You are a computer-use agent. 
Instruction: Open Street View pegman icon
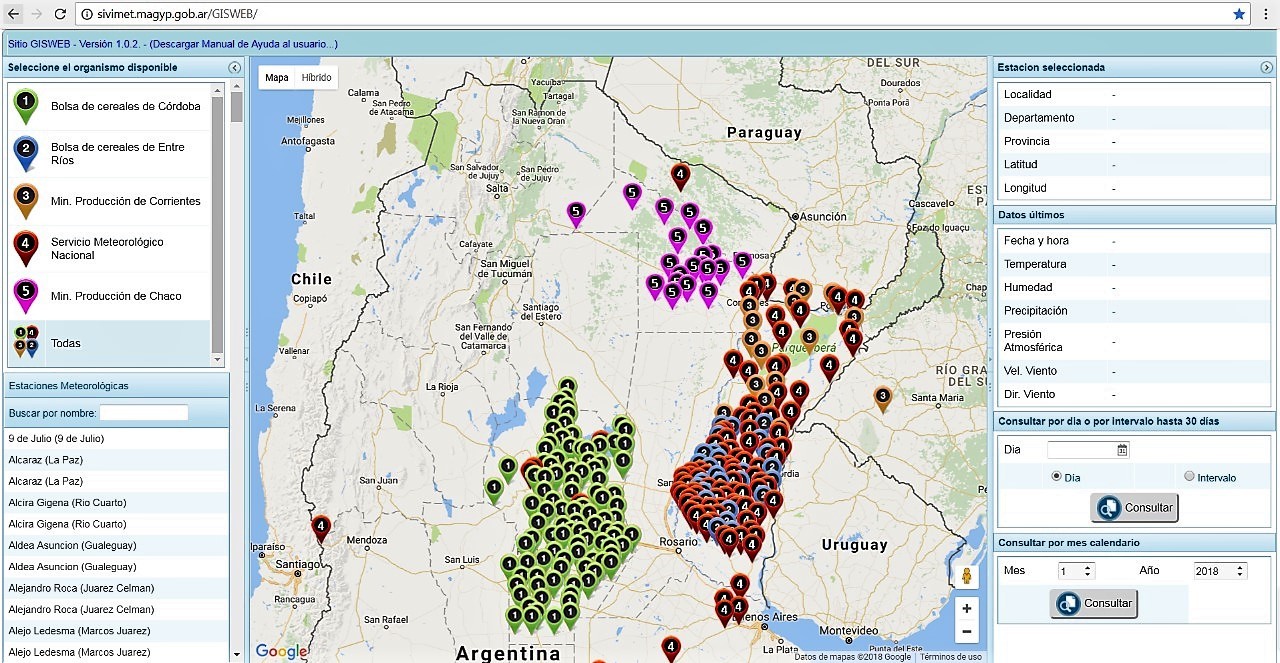(966, 577)
